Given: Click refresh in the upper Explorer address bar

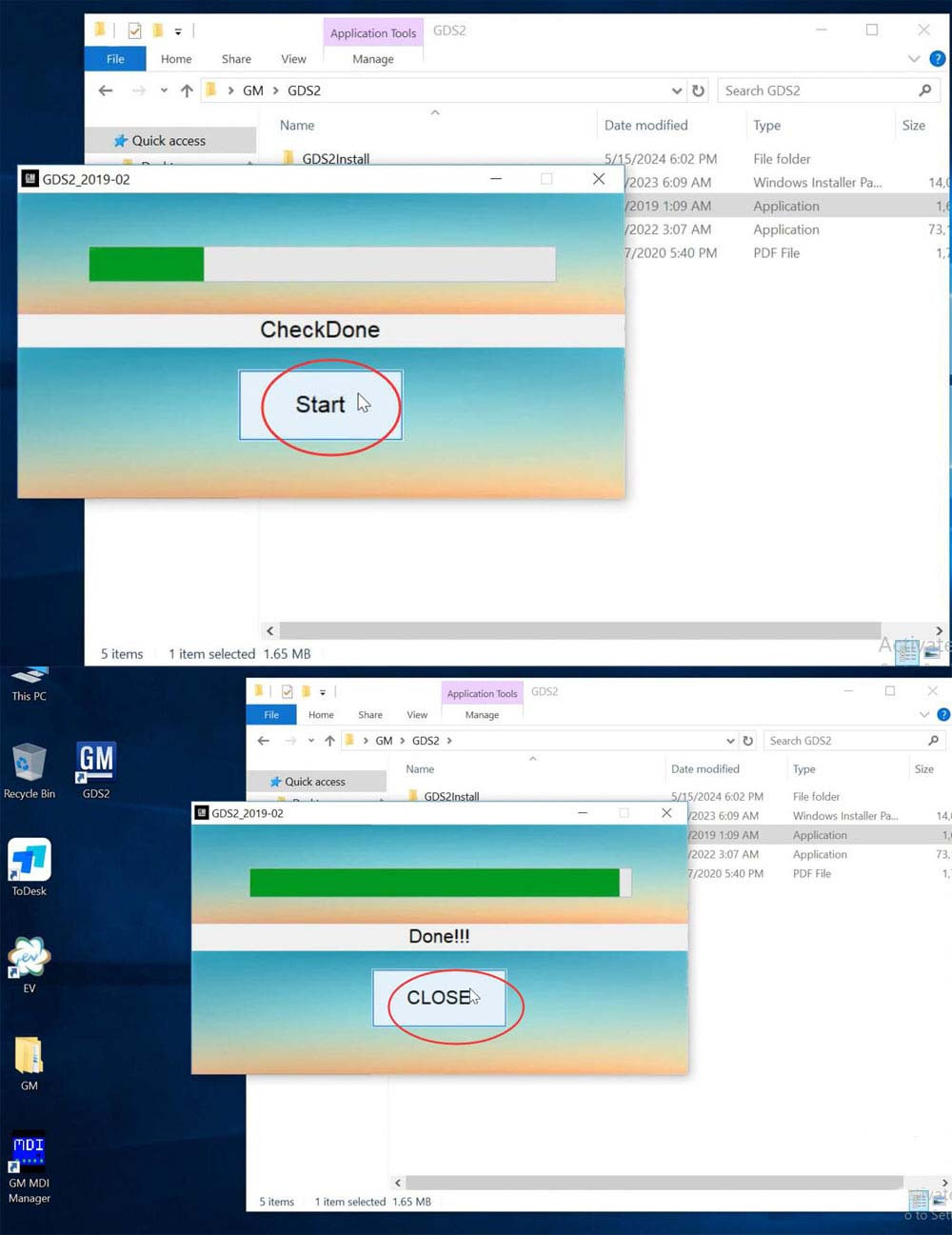Looking at the screenshot, I should 699,90.
